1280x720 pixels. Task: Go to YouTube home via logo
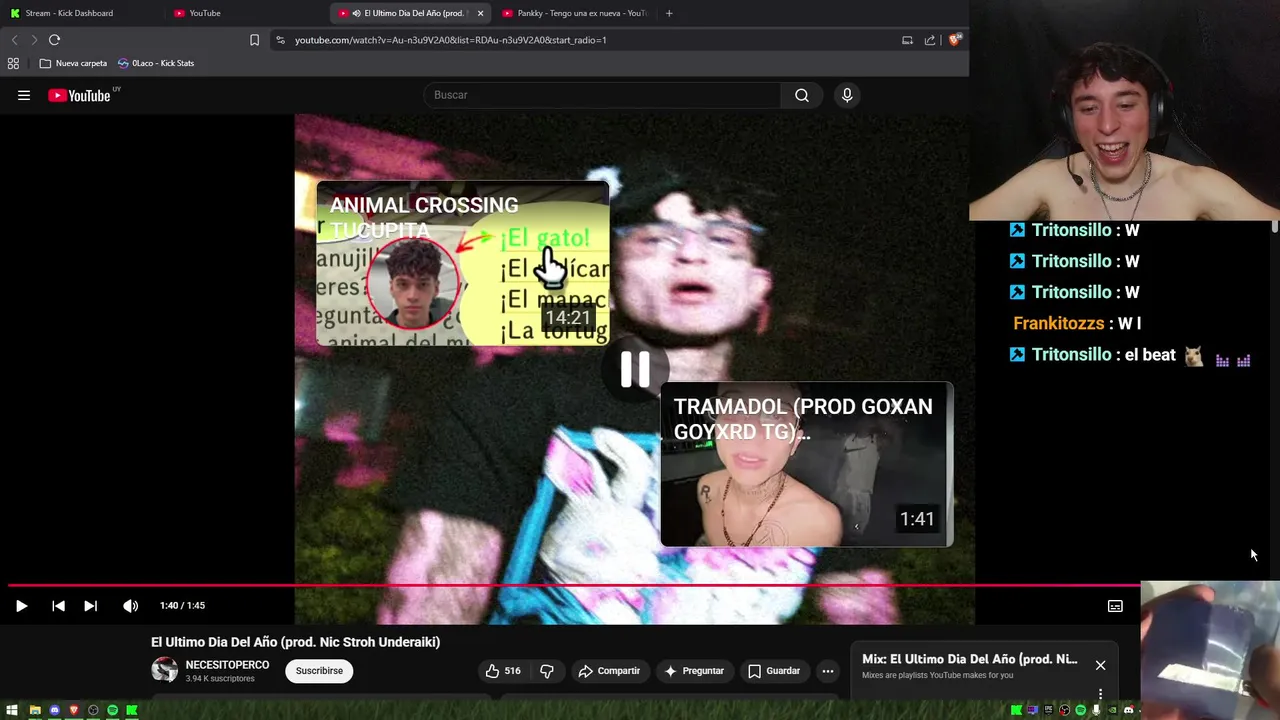tap(79, 95)
